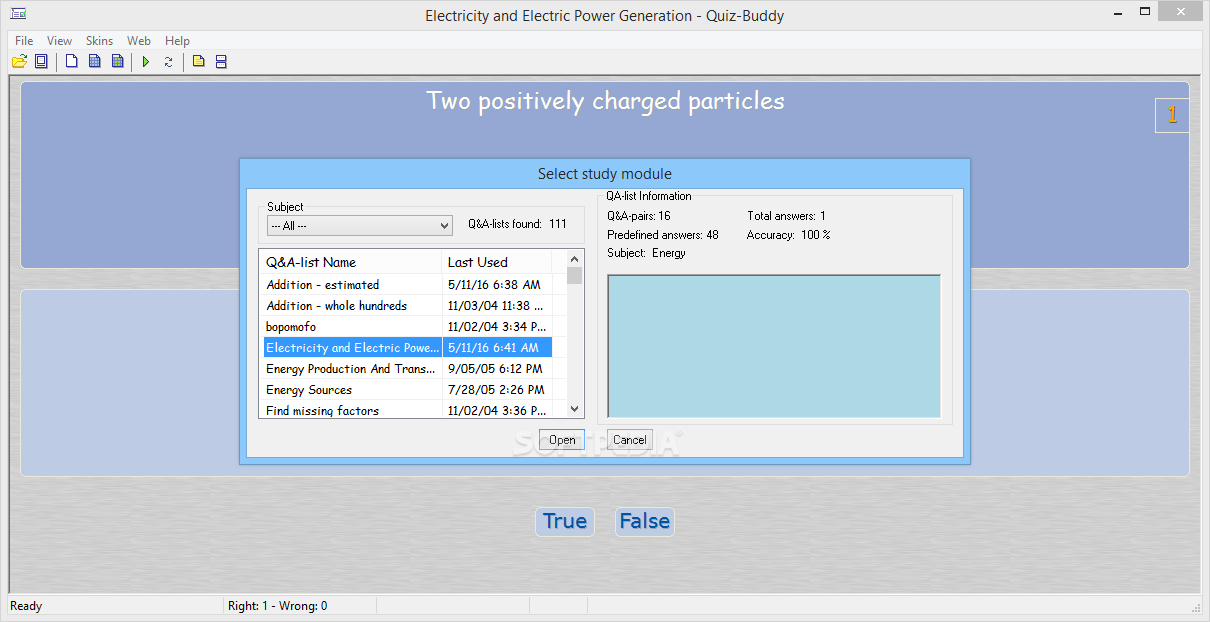Click the '9/05/05 6:12 PM' date cell
1210x622 pixels.
pos(497,369)
